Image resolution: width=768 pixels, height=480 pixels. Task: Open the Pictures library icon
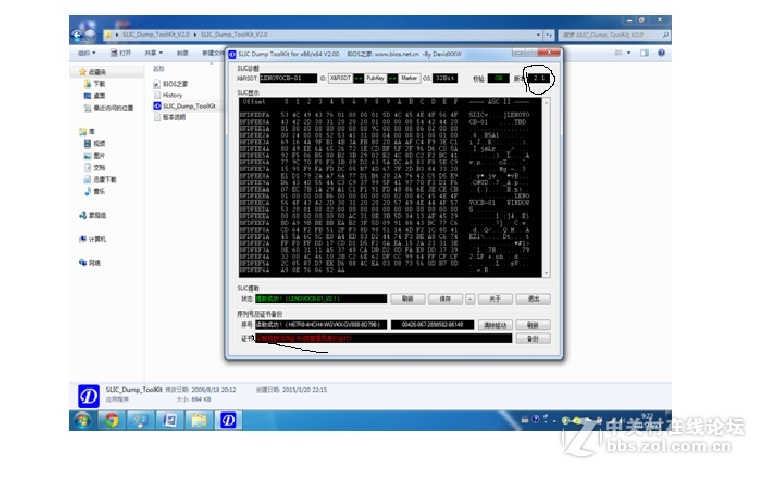click(x=87, y=155)
